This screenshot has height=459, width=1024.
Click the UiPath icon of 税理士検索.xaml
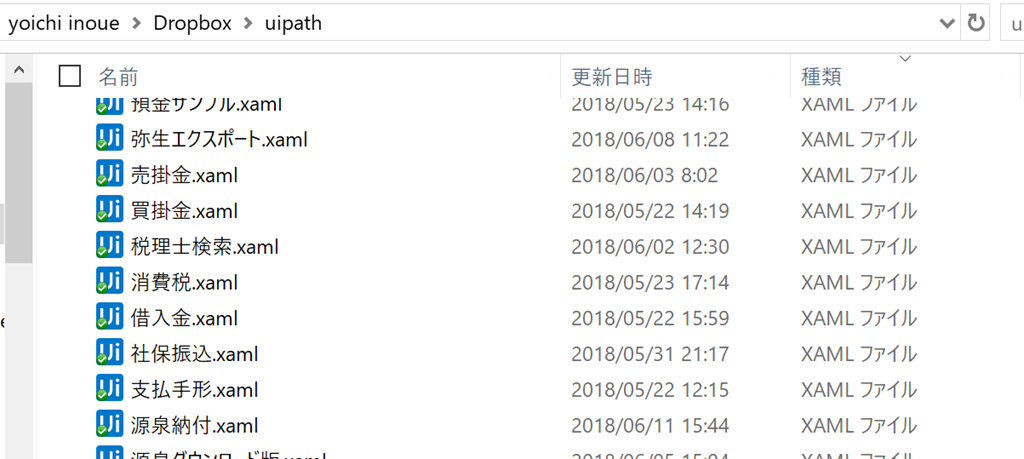point(109,247)
